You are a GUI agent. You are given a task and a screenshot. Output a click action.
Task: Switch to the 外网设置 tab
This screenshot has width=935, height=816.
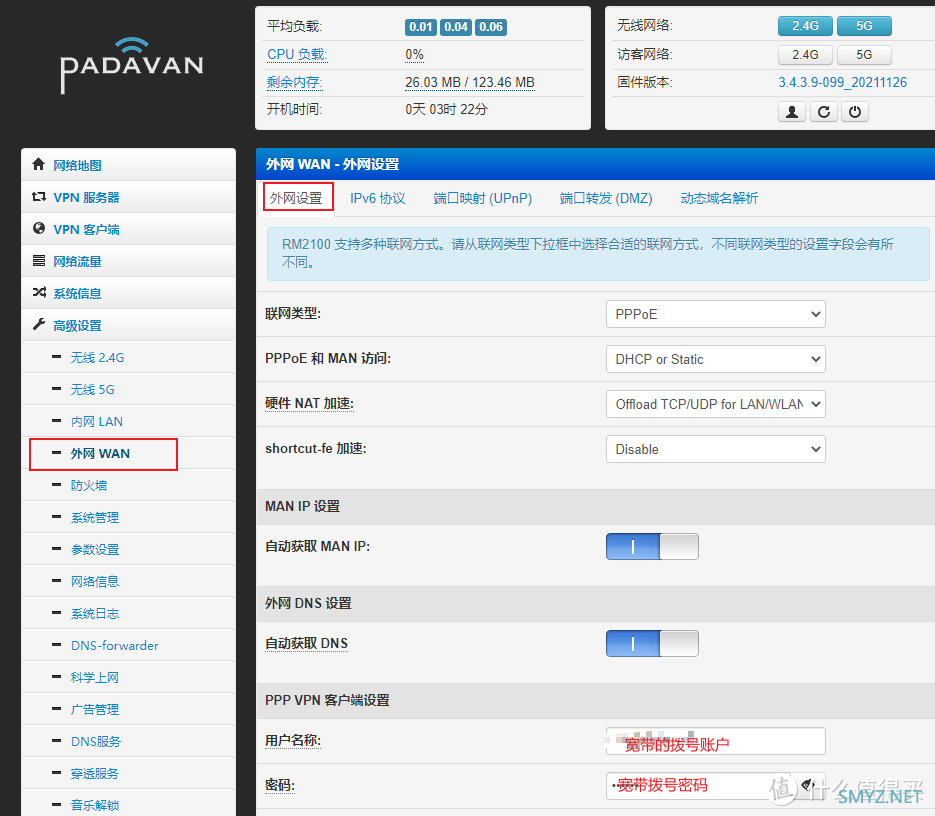[x=296, y=198]
